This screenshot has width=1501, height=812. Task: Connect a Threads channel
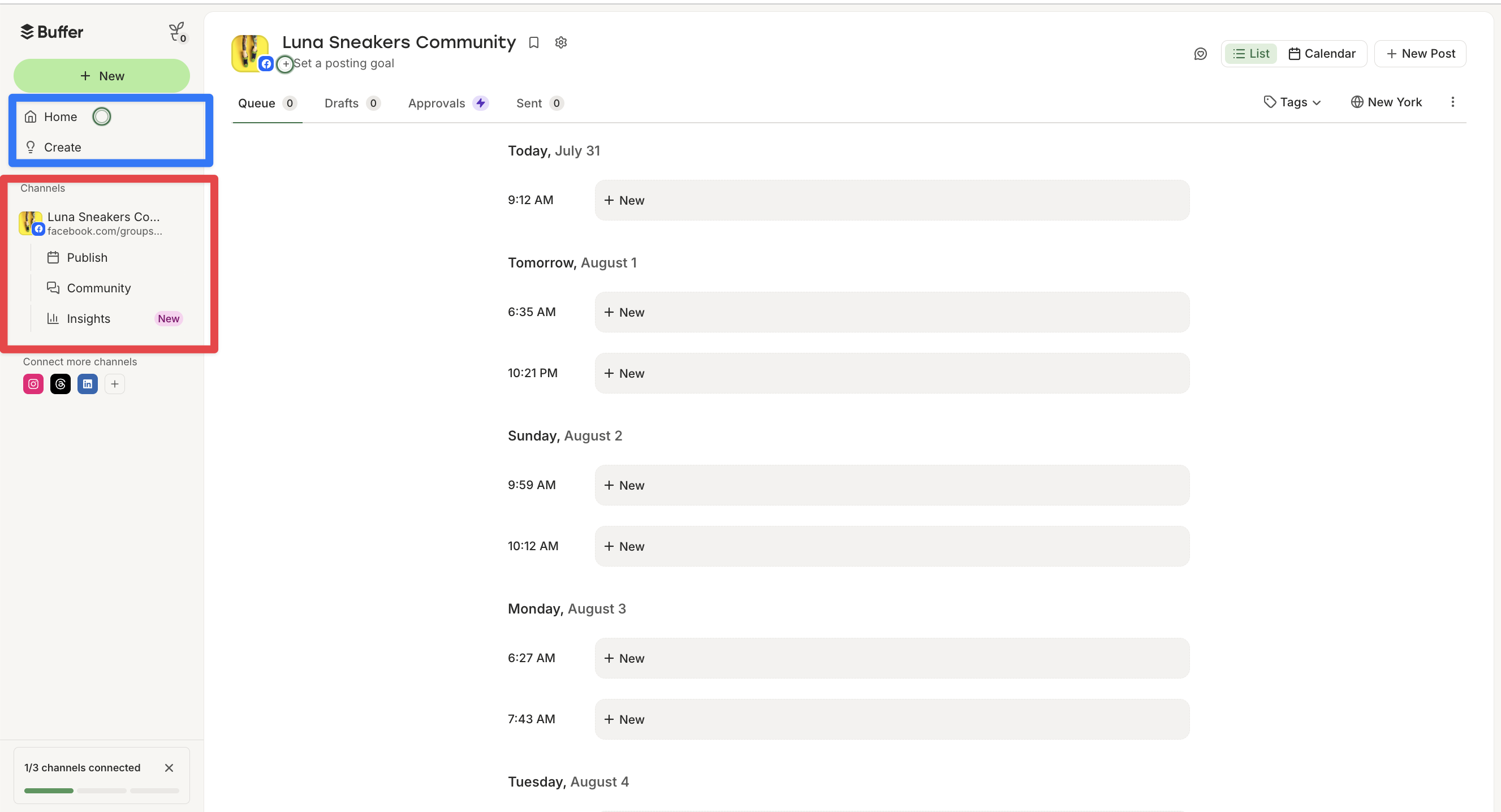pyautogui.click(x=61, y=384)
